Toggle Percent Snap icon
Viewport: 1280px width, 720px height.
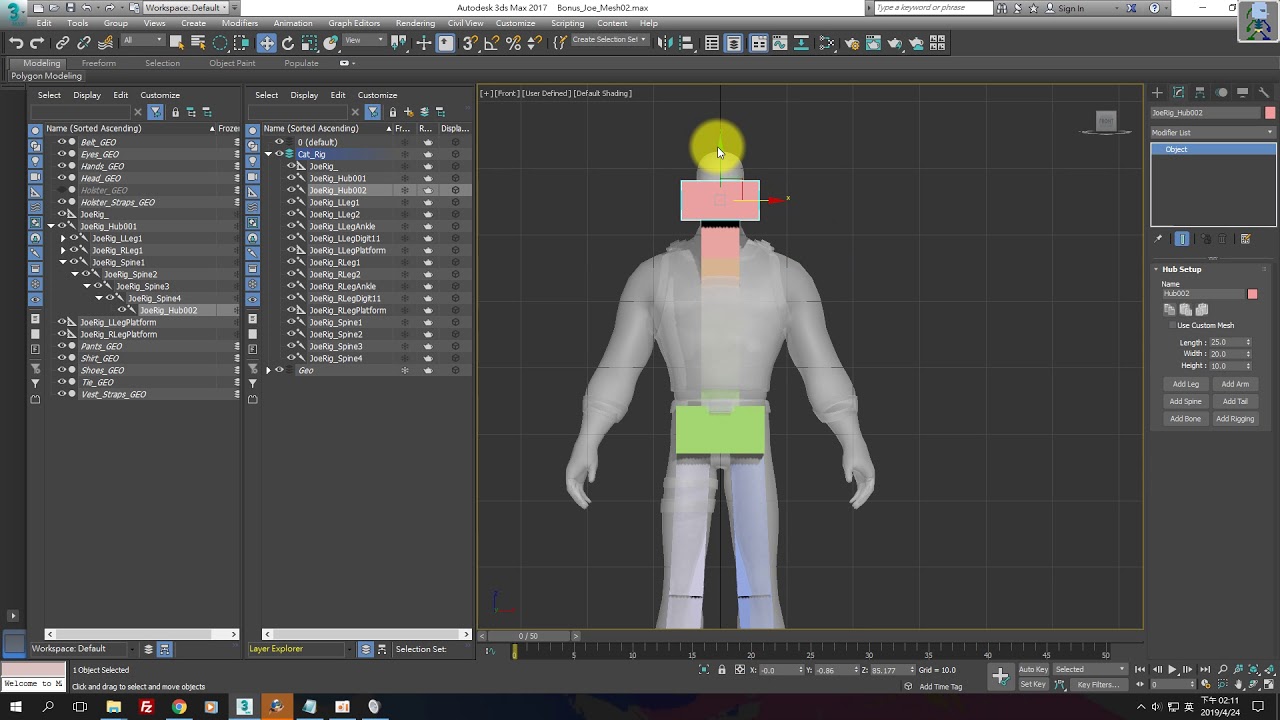(513, 43)
